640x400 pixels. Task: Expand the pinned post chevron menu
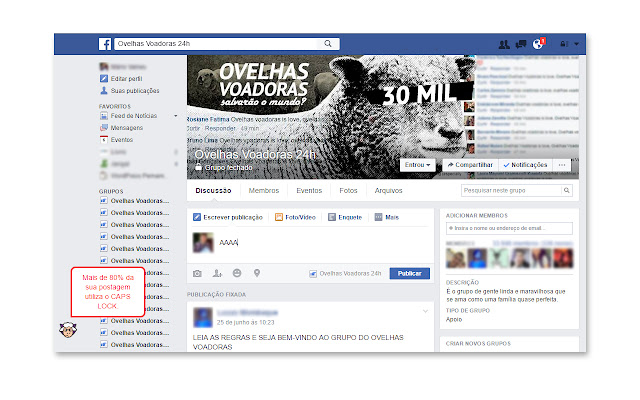[425, 311]
